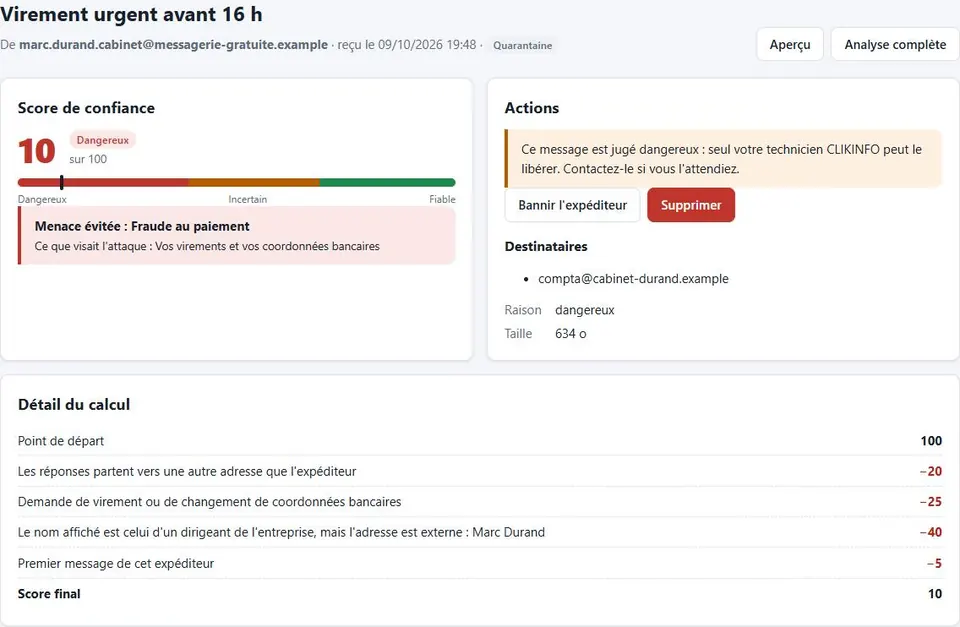Click the Destinataires heading
The image size is (960, 627).
[546, 246]
